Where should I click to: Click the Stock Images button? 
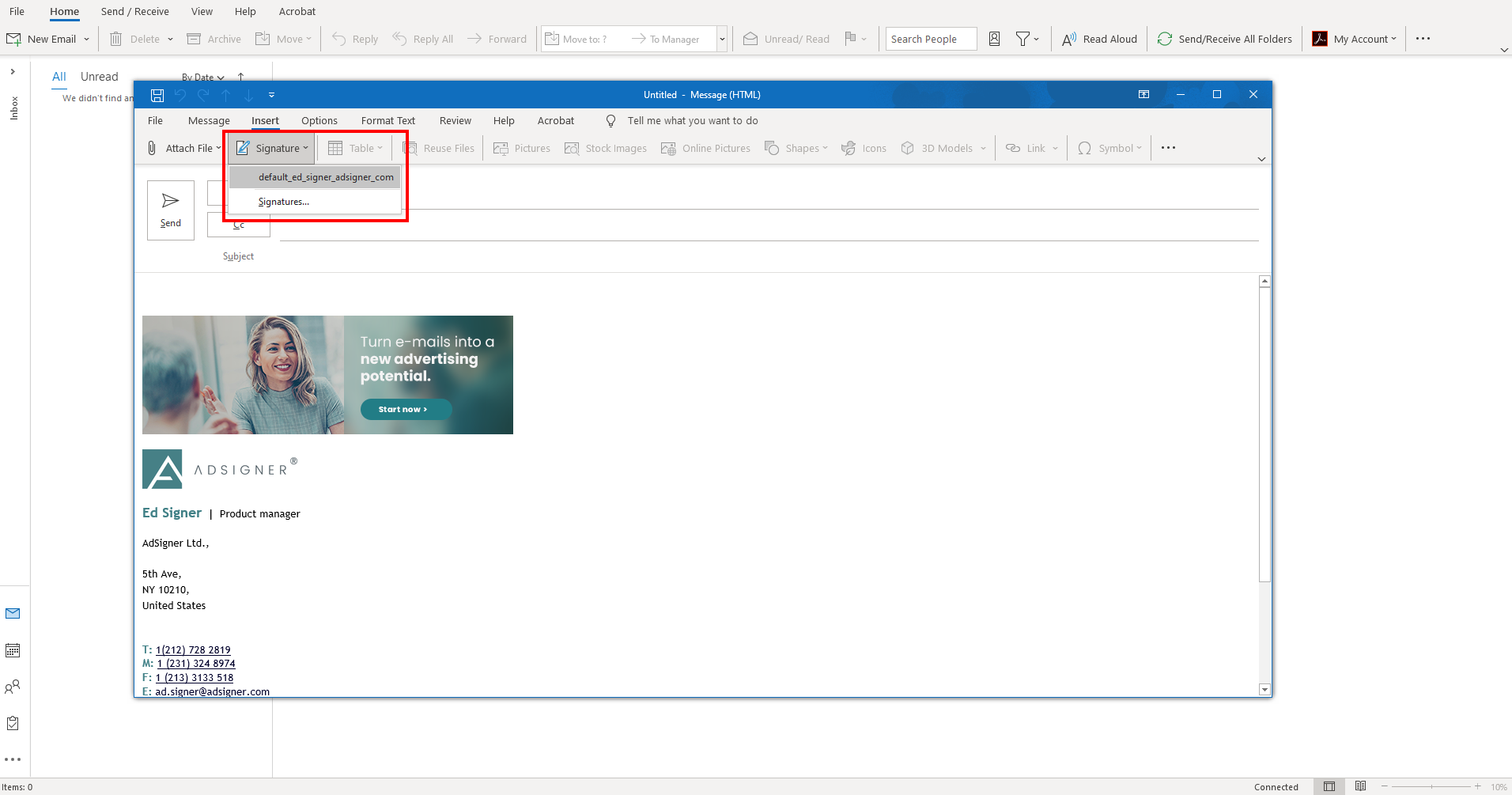pyautogui.click(x=606, y=148)
